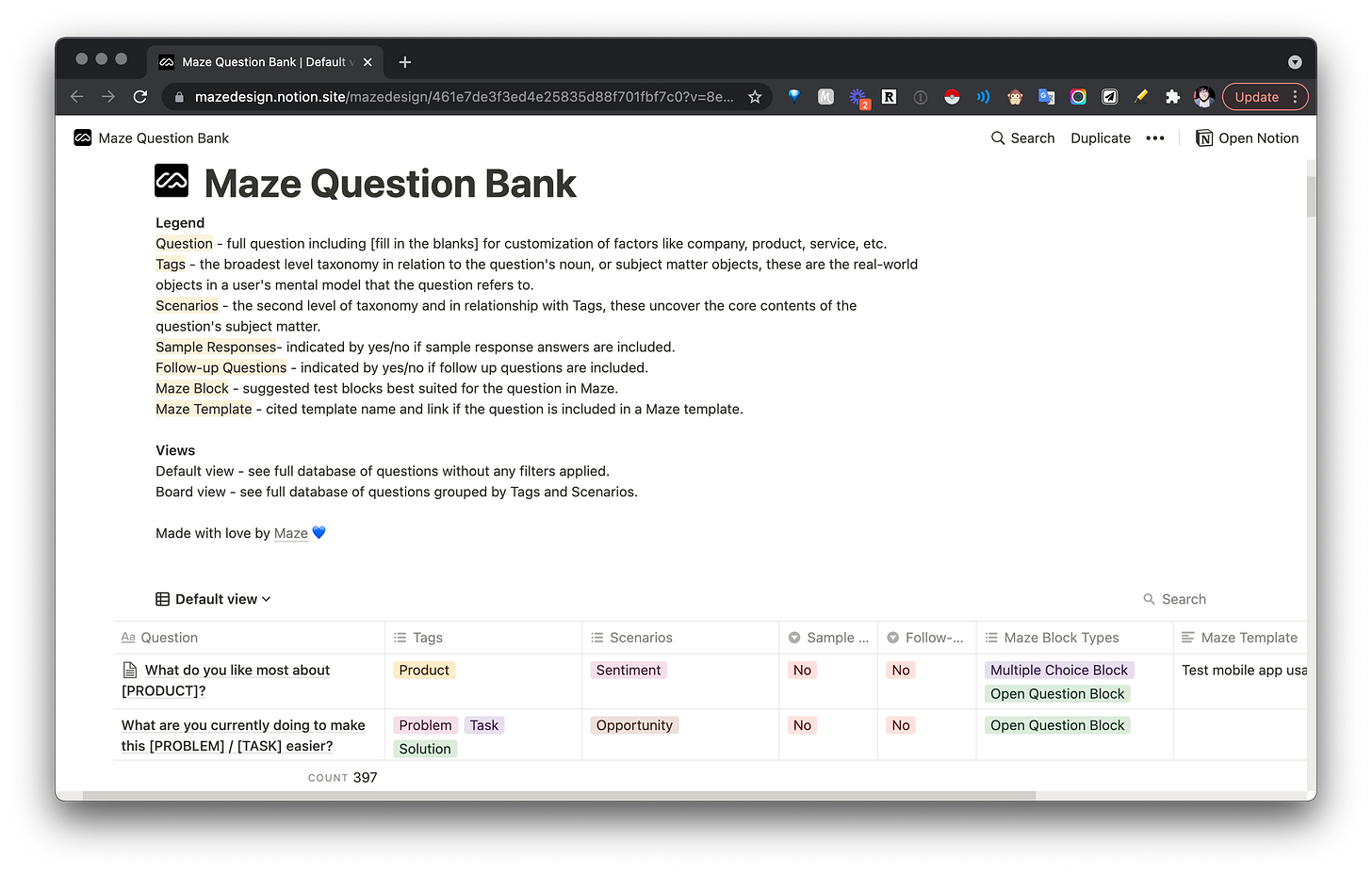Open tab search dropdown arrow
The width and height of the screenshot is (1372, 874).
(x=1295, y=62)
